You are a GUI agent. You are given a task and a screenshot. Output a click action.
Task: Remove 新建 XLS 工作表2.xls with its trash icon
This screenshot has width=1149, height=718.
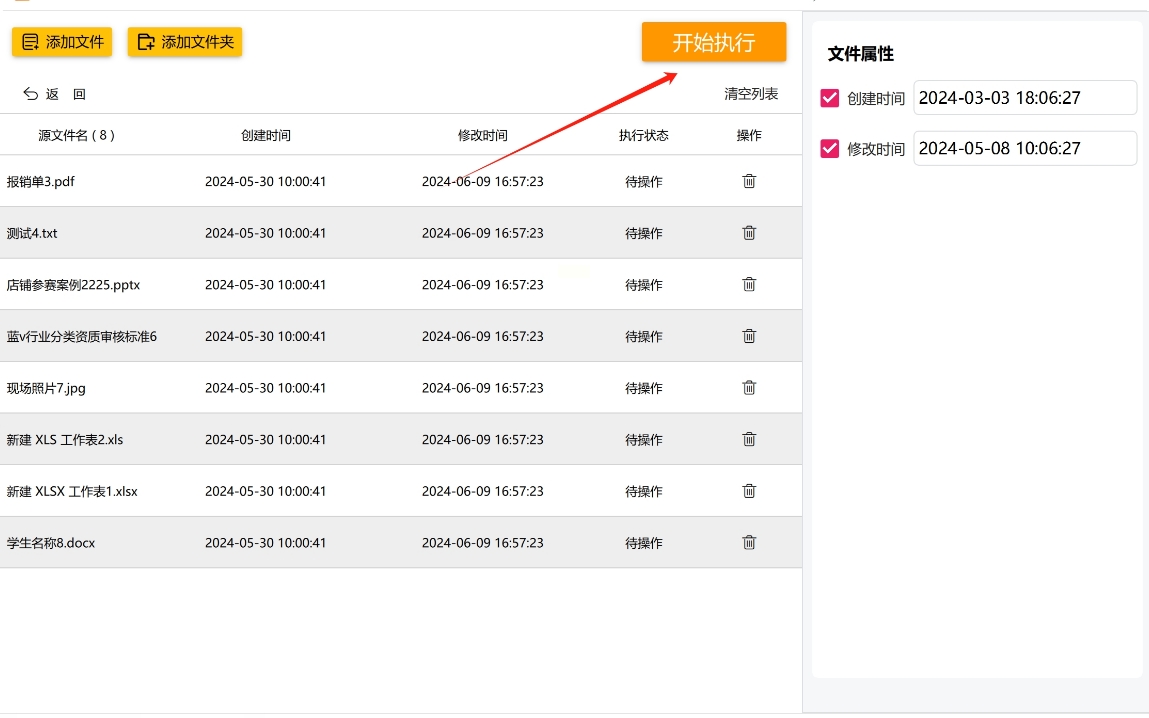tap(749, 440)
